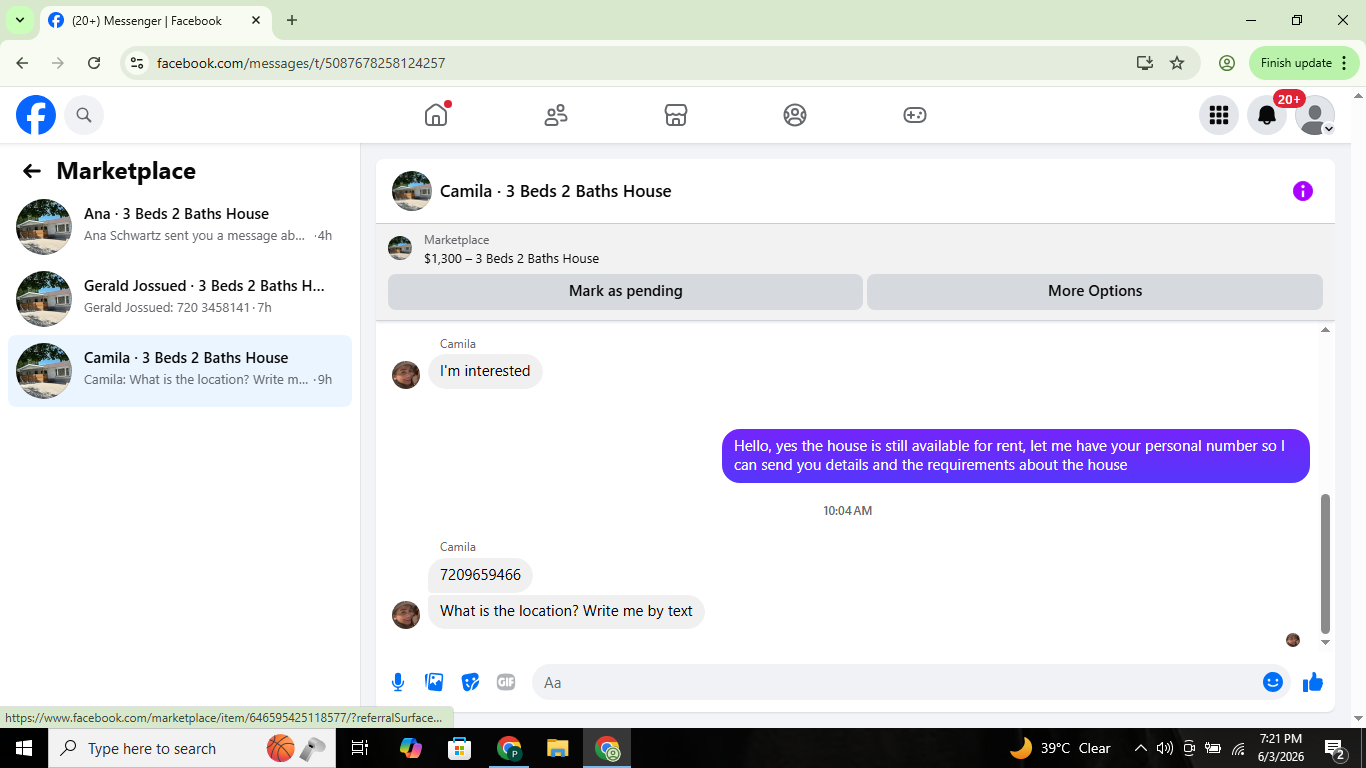The width and height of the screenshot is (1366, 768).
Task: Click Camila's chat header profile photo
Action: tap(412, 191)
